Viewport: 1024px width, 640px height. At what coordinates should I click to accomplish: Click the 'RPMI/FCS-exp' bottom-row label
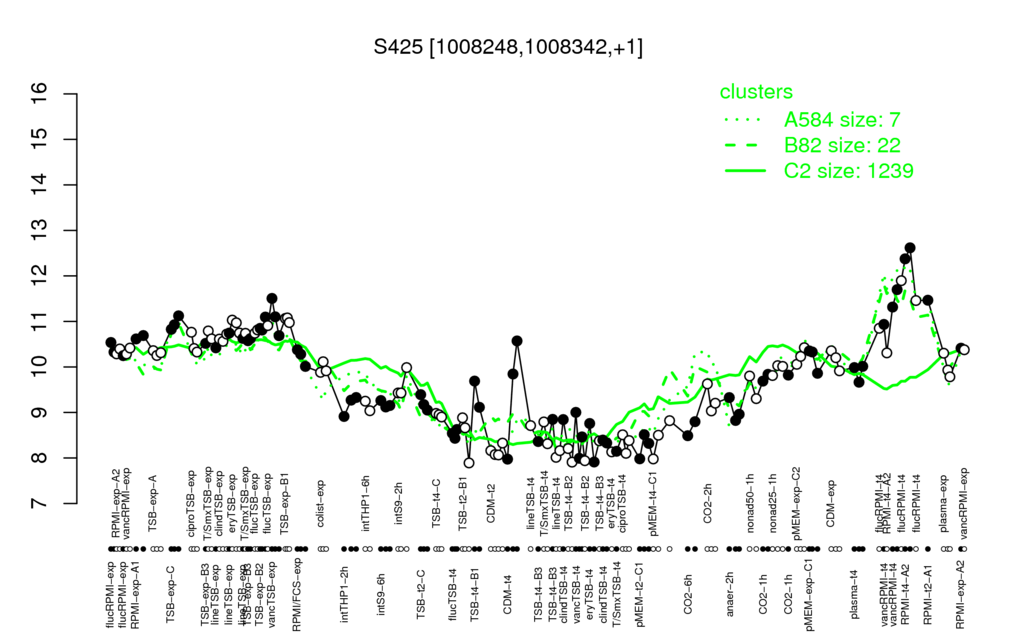(298, 596)
